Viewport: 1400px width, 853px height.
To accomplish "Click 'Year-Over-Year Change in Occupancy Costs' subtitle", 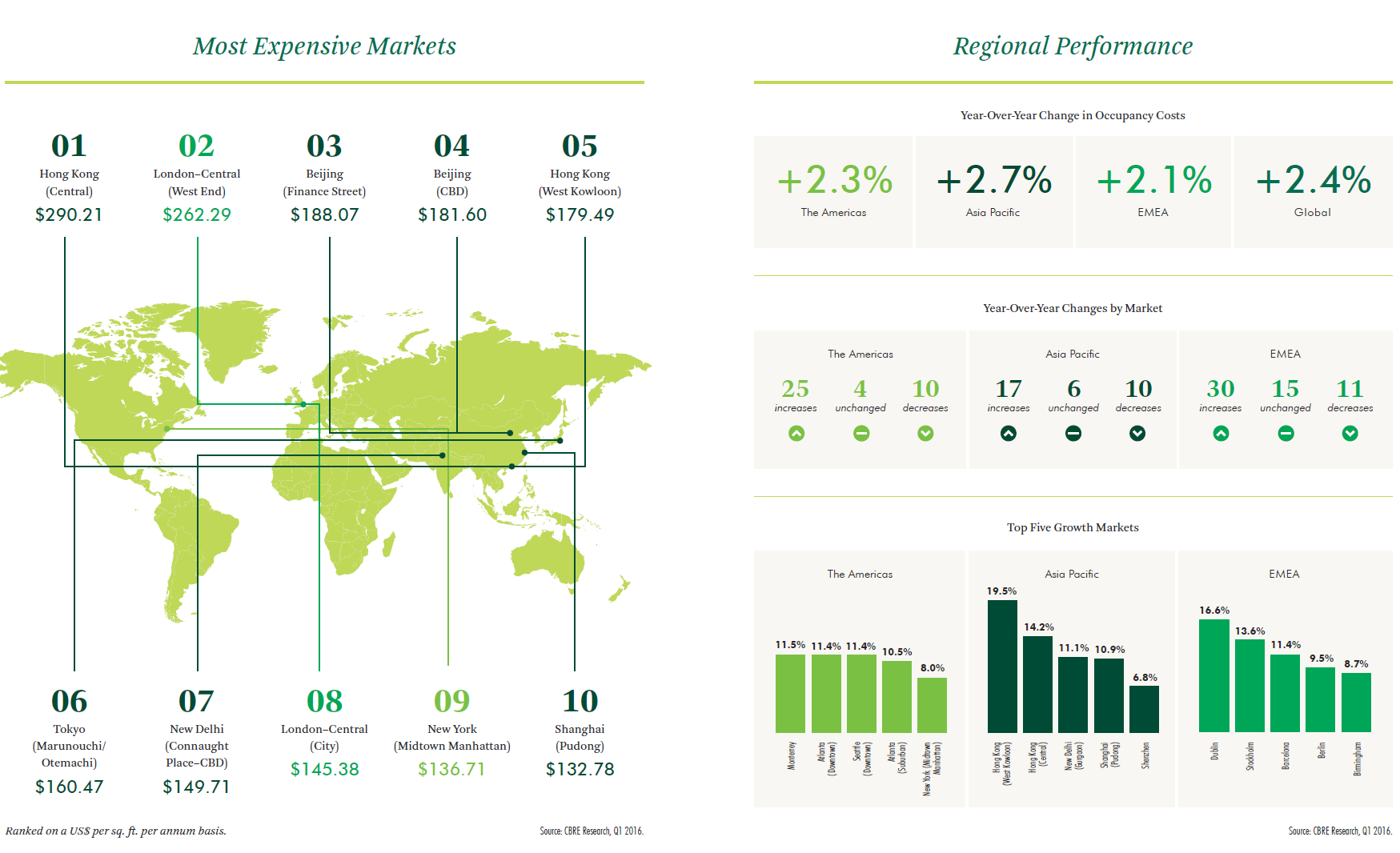I will tap(1073, 115).
